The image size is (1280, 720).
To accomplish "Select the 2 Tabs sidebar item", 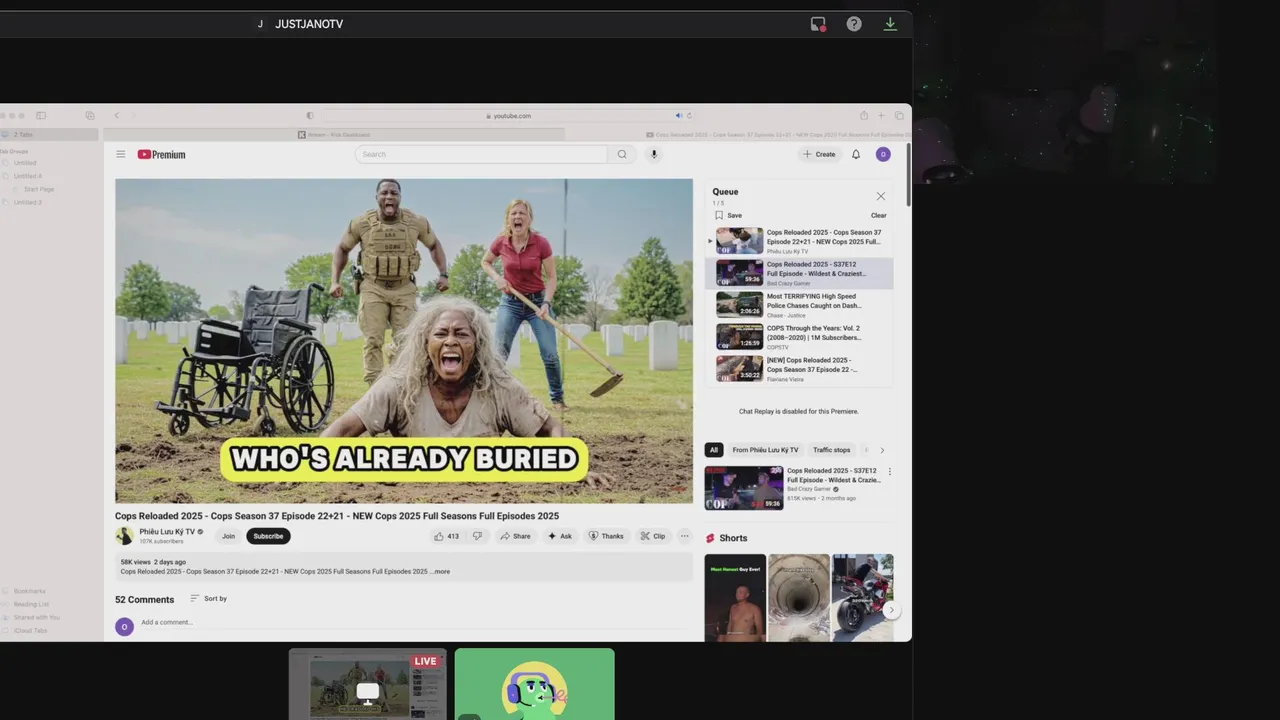I will point(49,134).
